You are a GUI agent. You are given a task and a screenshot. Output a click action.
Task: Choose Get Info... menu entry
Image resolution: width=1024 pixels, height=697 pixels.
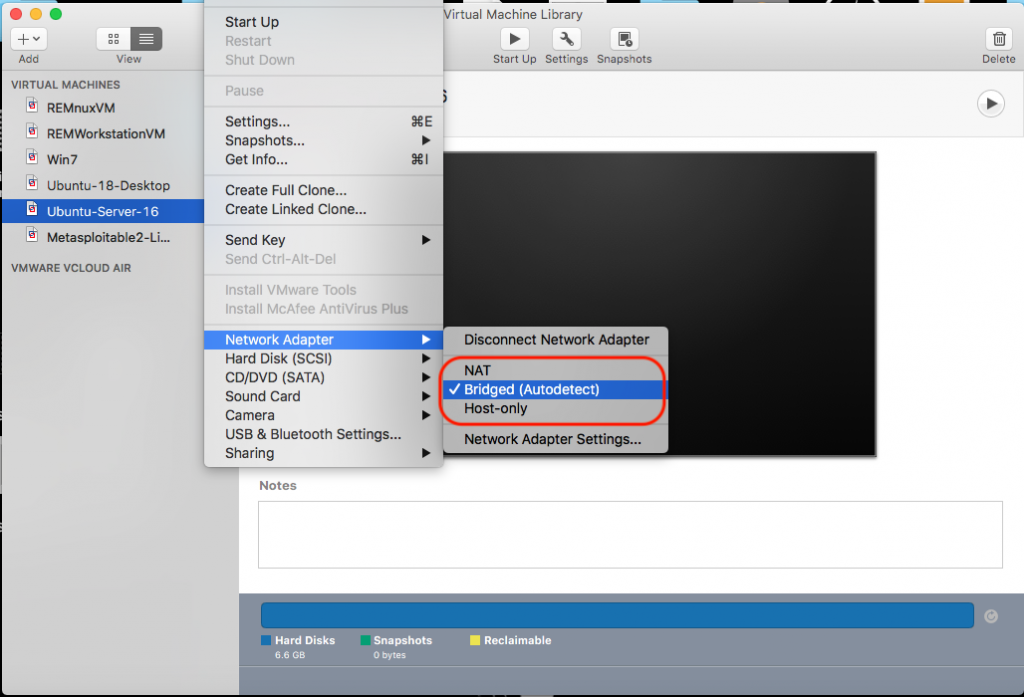[323, 159]
